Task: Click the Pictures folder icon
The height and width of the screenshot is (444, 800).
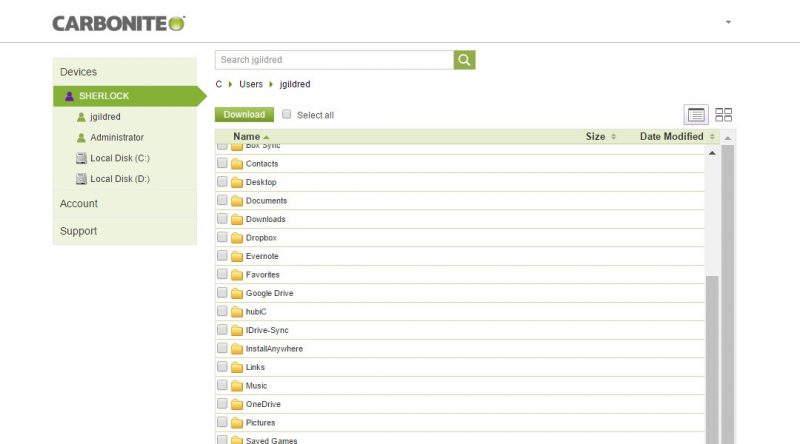Action: (x=237, y=423)
